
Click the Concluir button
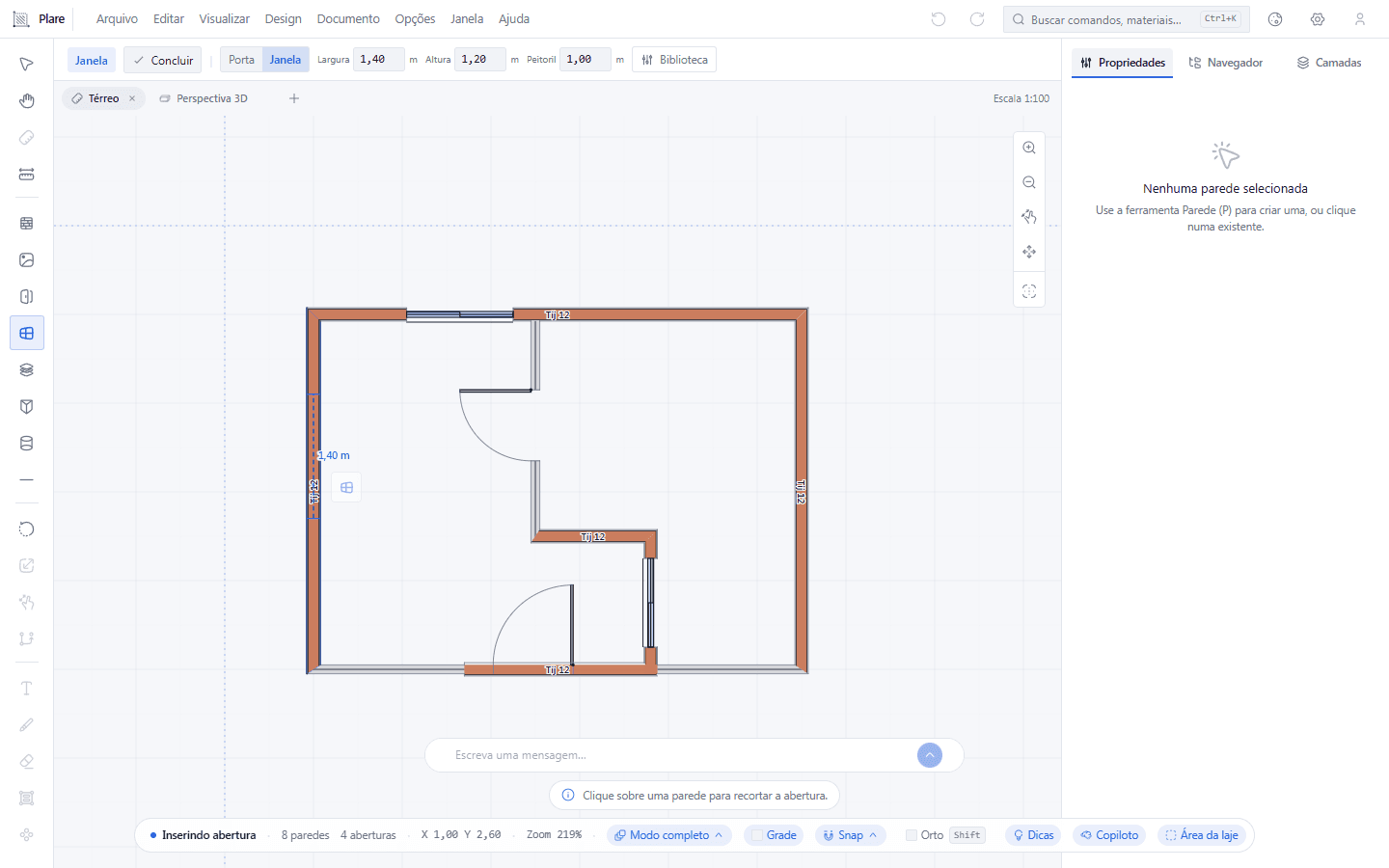(163, 60)
